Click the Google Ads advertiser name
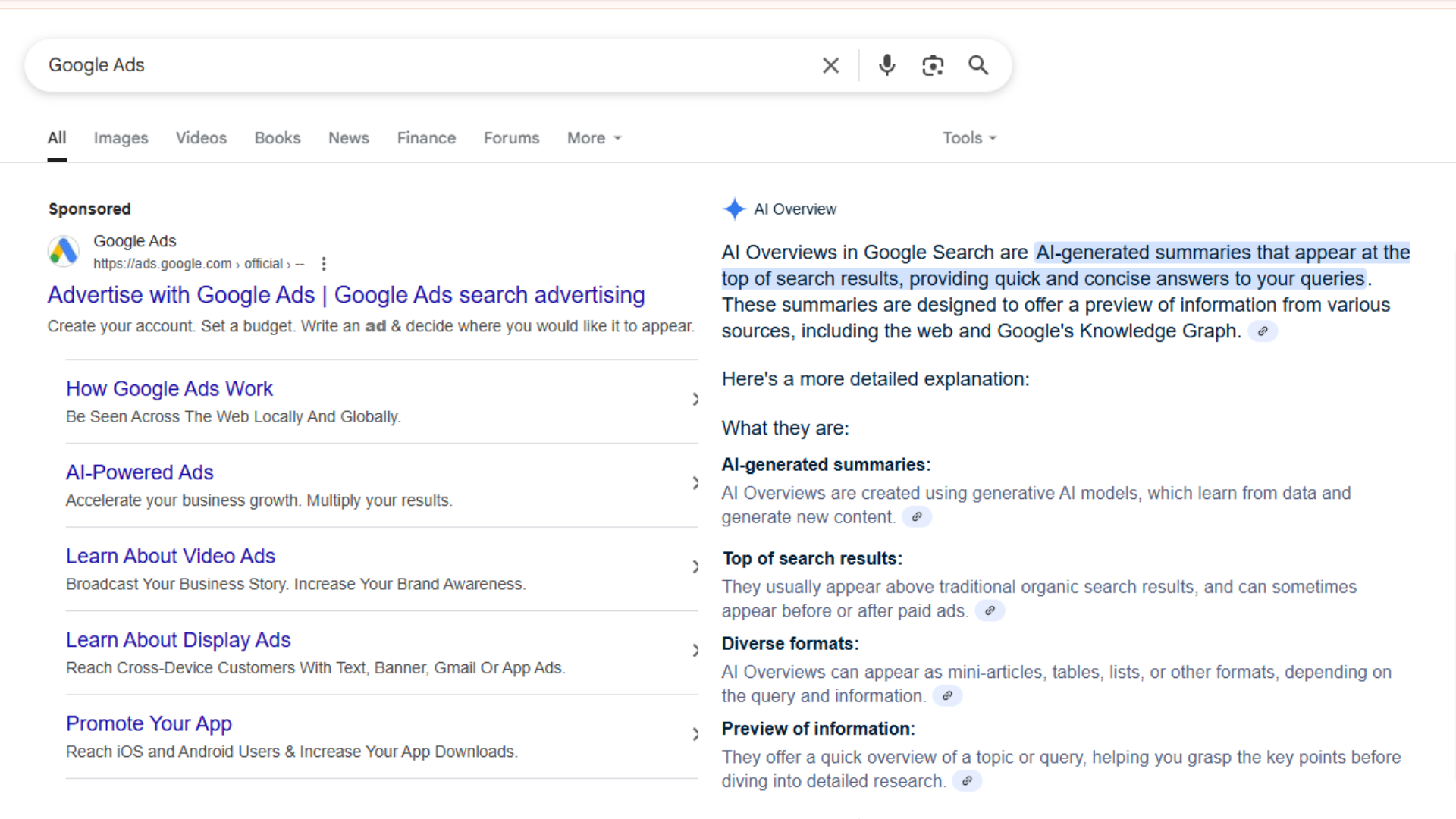 pyautogui.click(x=135, y=241)
